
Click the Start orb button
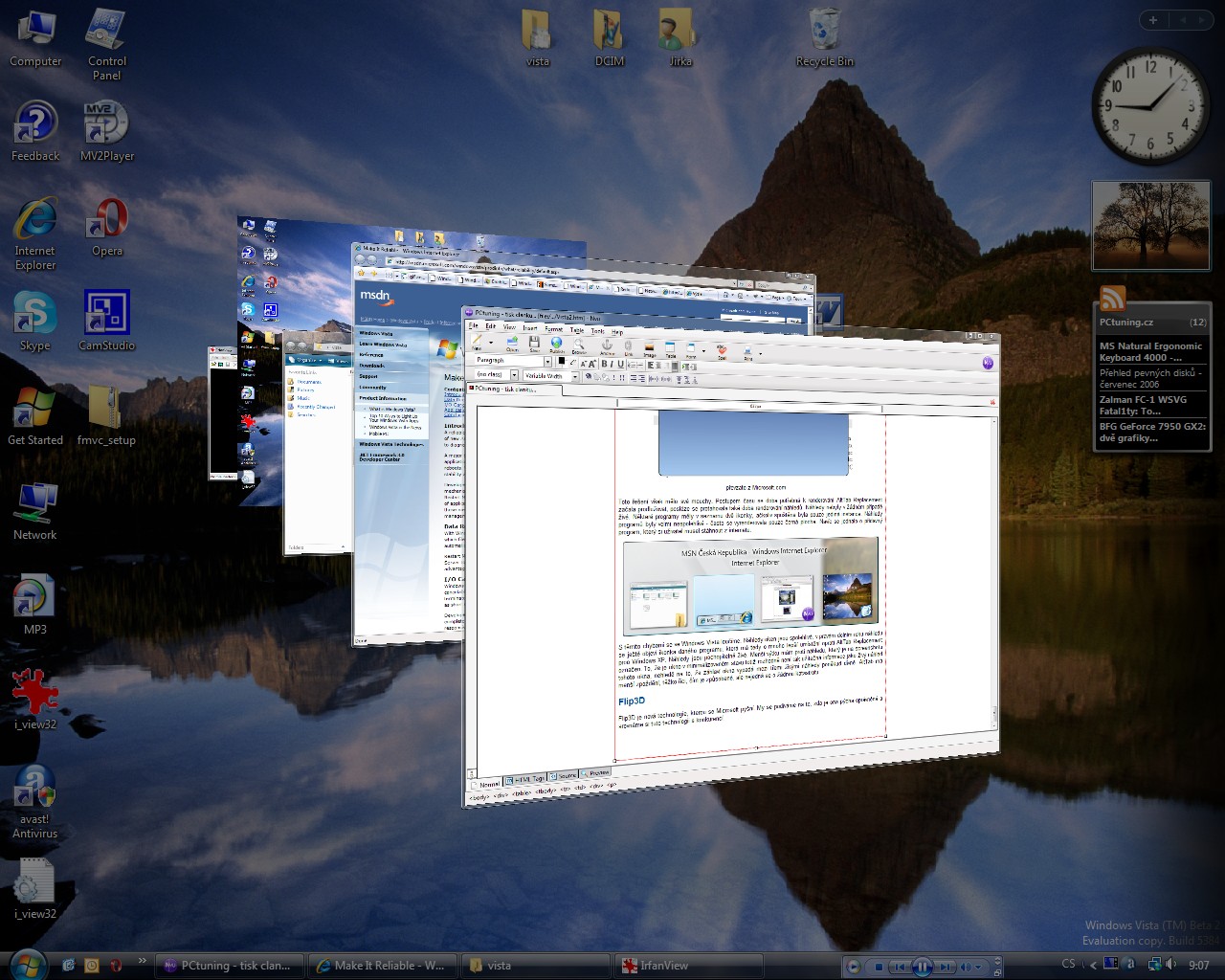tap(27, 965)
